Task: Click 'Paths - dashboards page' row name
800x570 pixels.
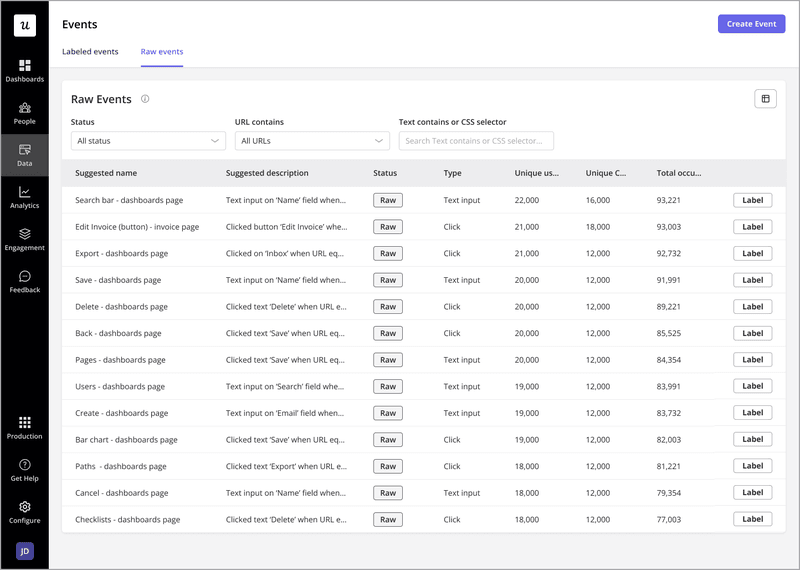Action: 121,466
